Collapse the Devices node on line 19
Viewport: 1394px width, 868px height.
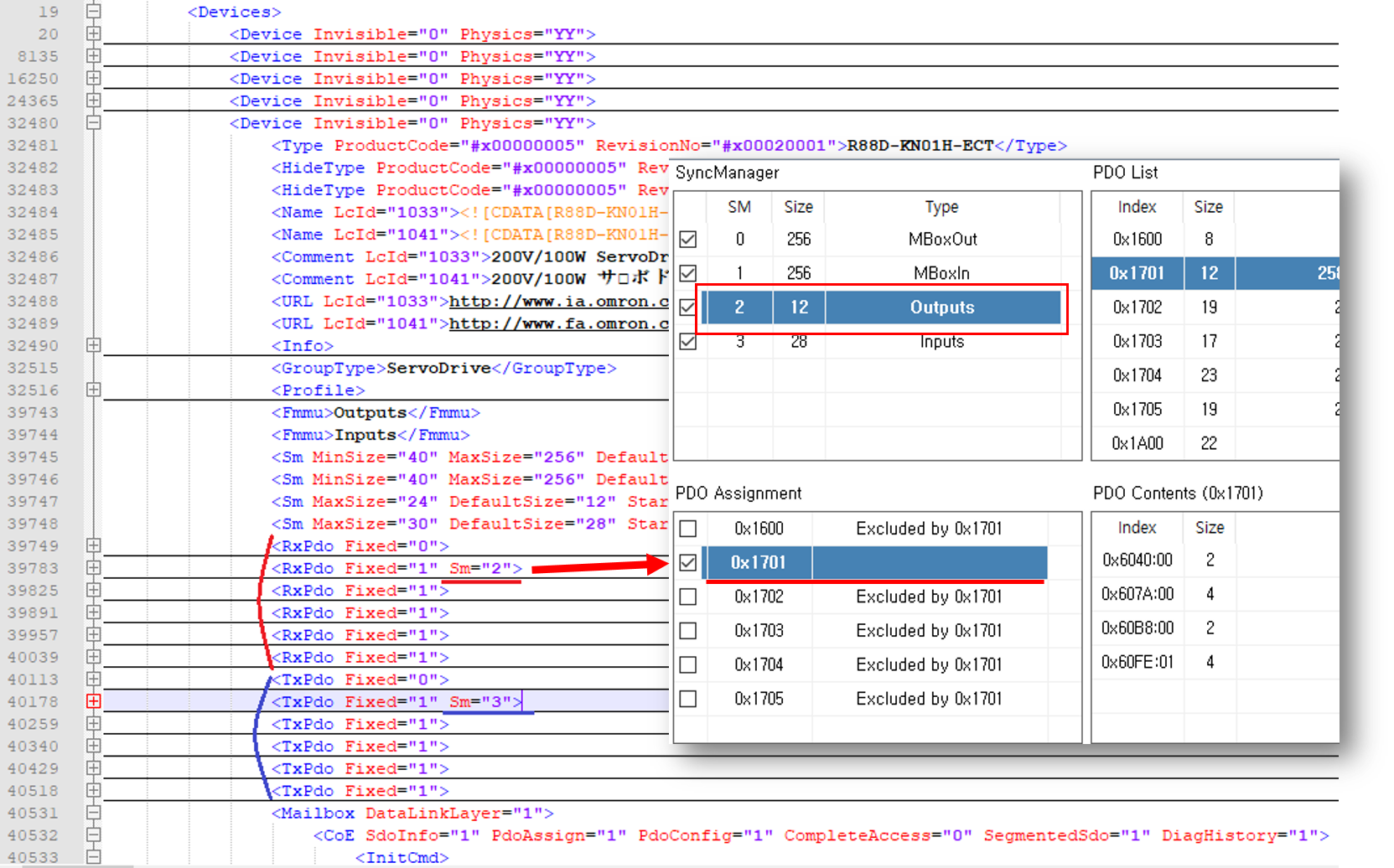93,12
